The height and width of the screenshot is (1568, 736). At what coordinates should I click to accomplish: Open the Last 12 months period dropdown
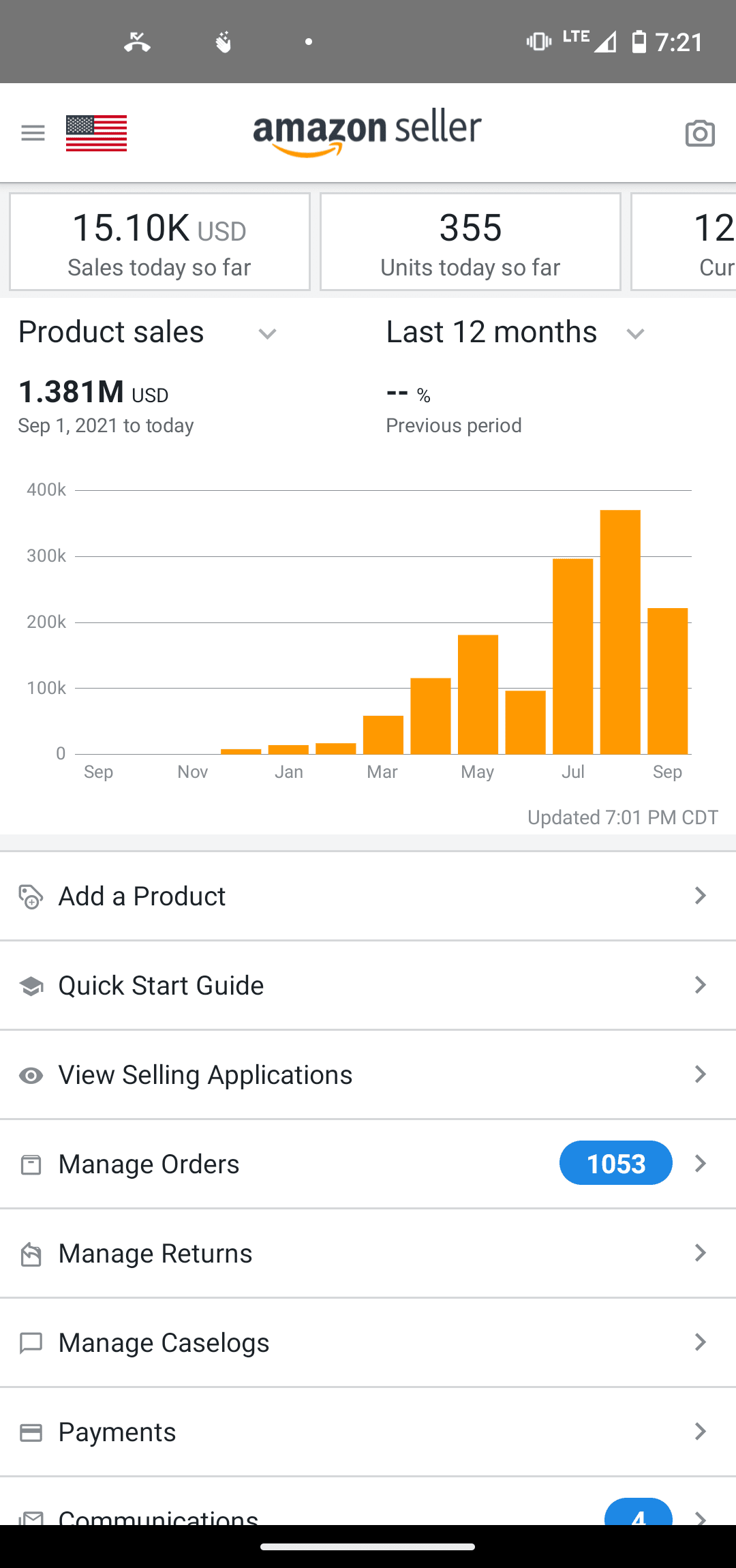point(635,334)
